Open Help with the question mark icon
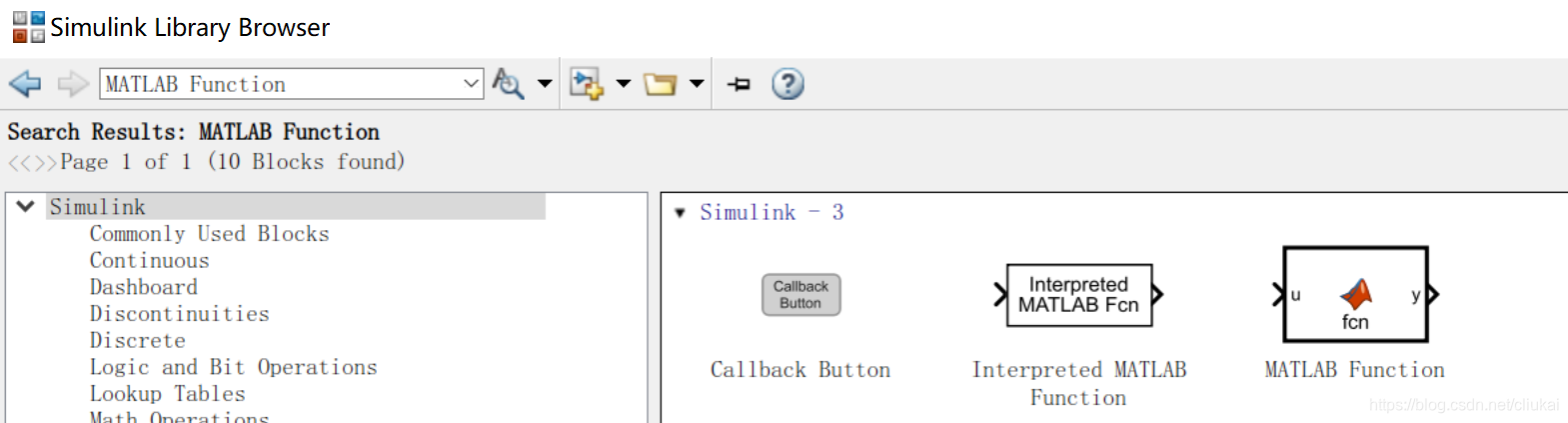1568x423 pixels. 787,84
